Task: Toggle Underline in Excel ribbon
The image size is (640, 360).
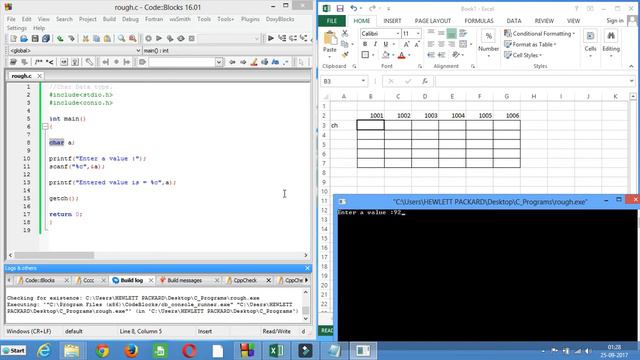Action: click(385, 44)
